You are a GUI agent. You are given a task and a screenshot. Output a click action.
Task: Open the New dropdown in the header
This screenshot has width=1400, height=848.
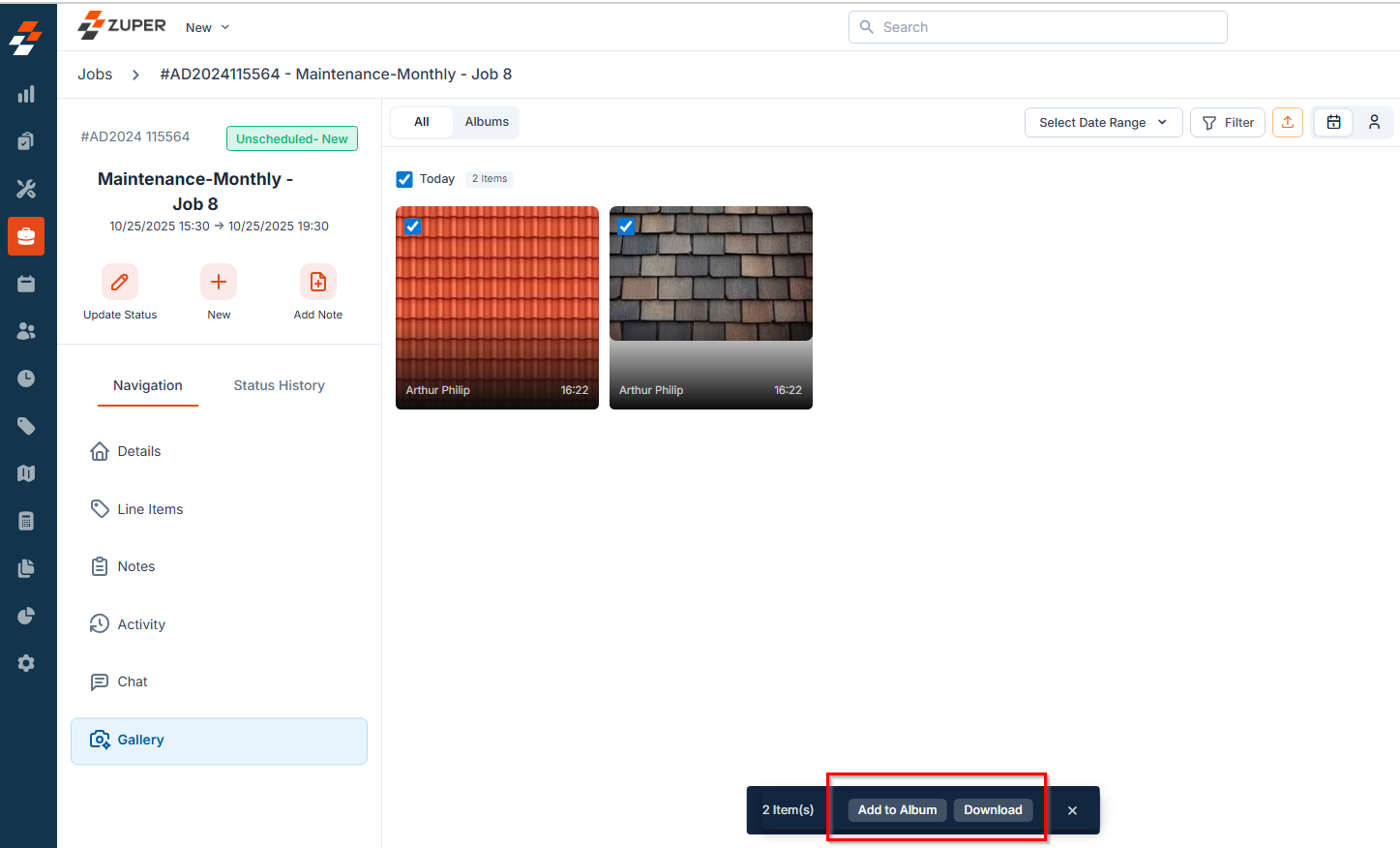(x=207, y=27)
